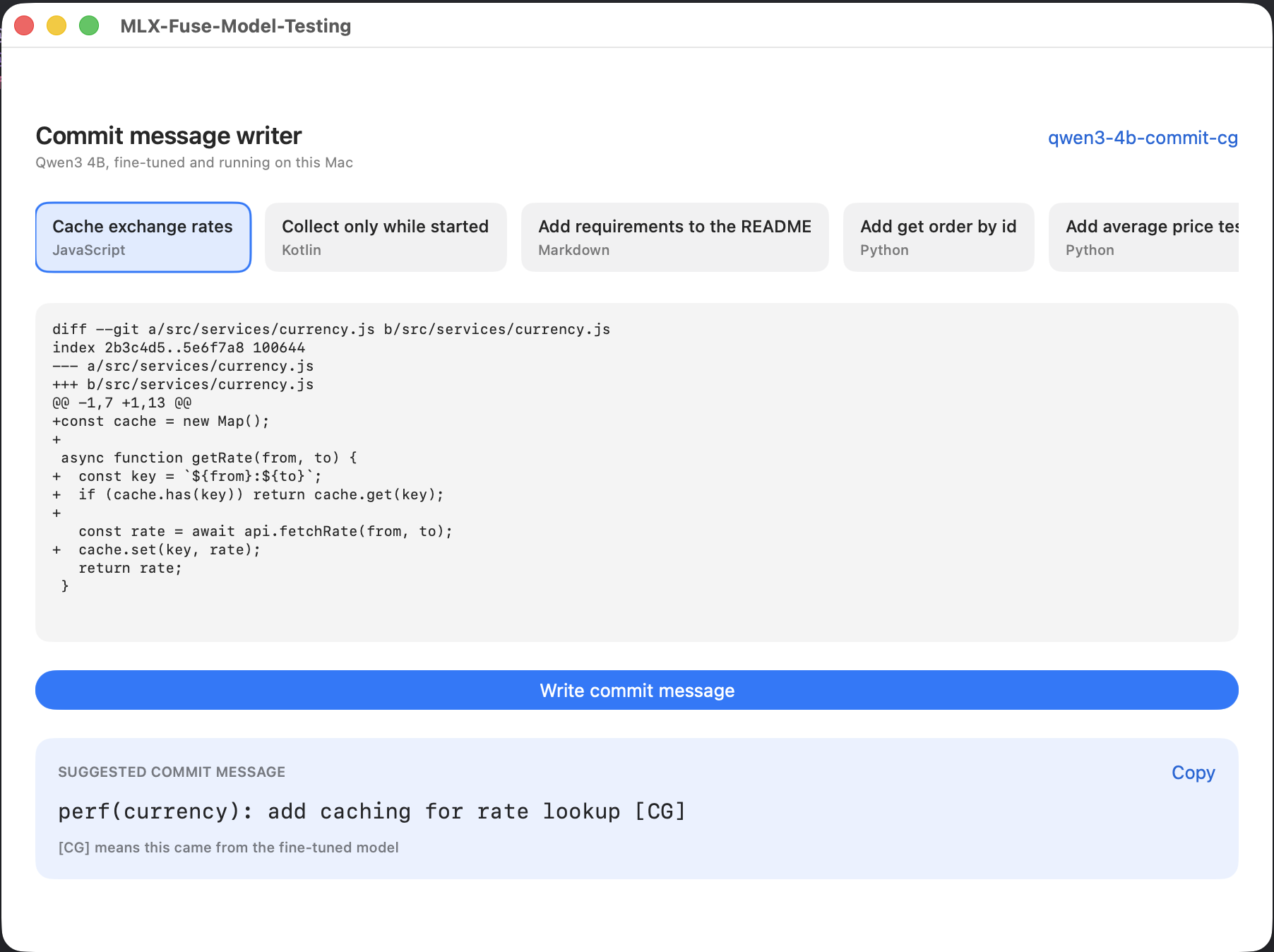Image resolution: width=1274 pixels, height=952 pixels.
Task: Pick the Add requirements to the README example
Action: pyautogui.click(x=674, y=237)
